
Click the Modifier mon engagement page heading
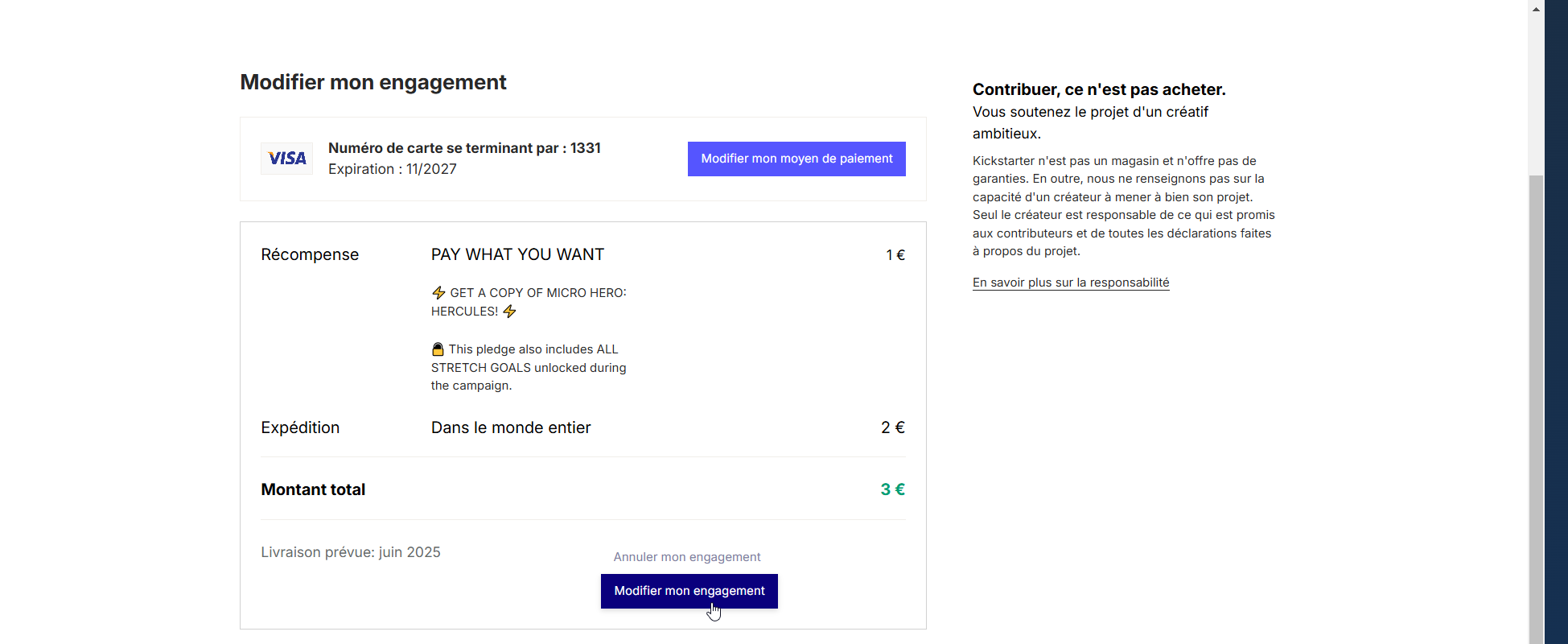pos(373,82)
